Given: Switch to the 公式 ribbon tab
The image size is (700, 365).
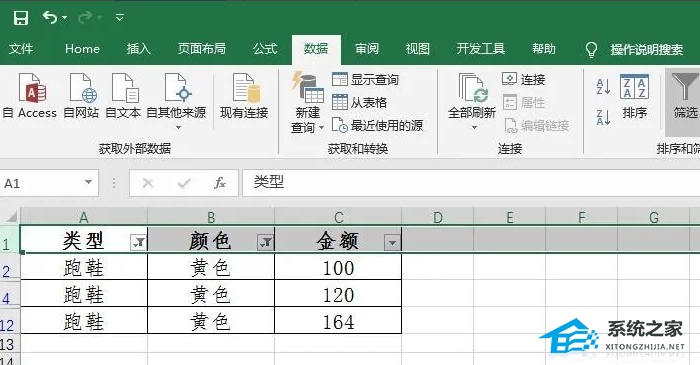Looking at the screenshot, I should [265, 49].
